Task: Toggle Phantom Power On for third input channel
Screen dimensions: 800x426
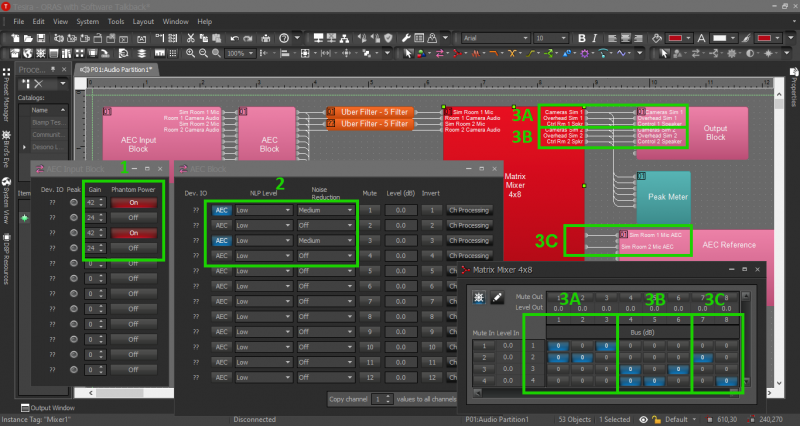Action: (133, 233)
